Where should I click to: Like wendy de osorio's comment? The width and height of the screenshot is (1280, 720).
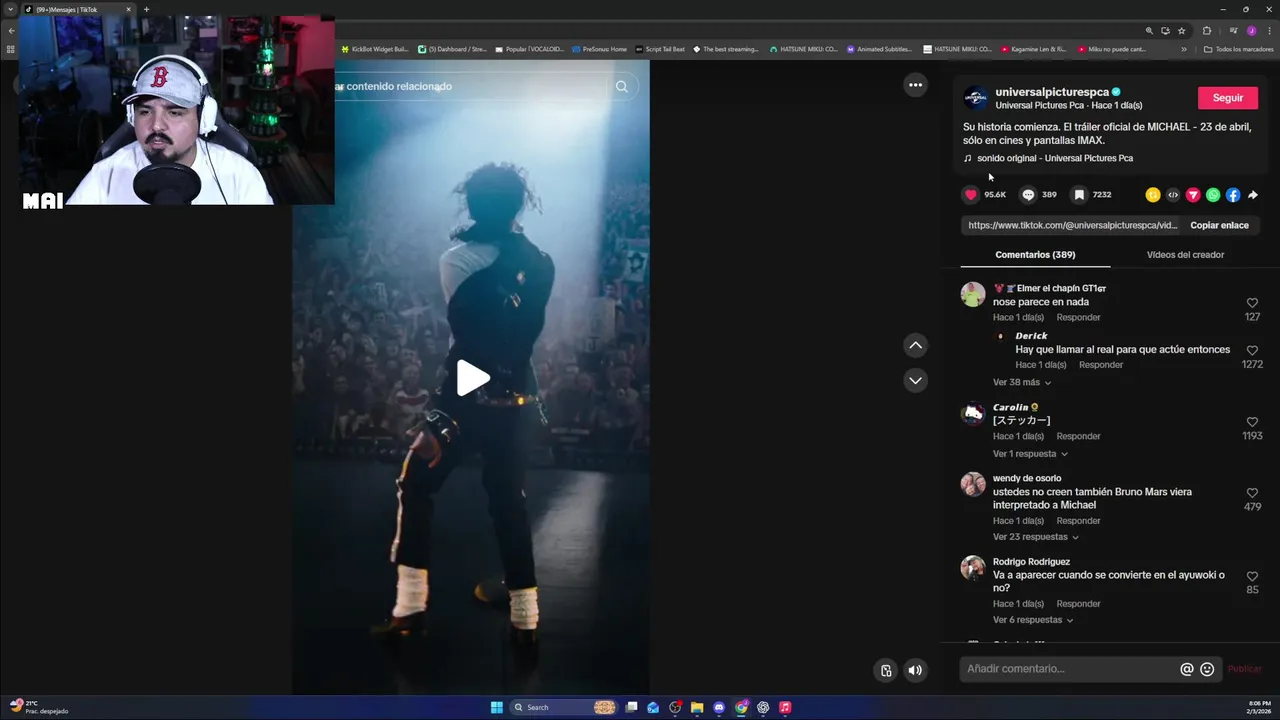[x=1252, y=493]
